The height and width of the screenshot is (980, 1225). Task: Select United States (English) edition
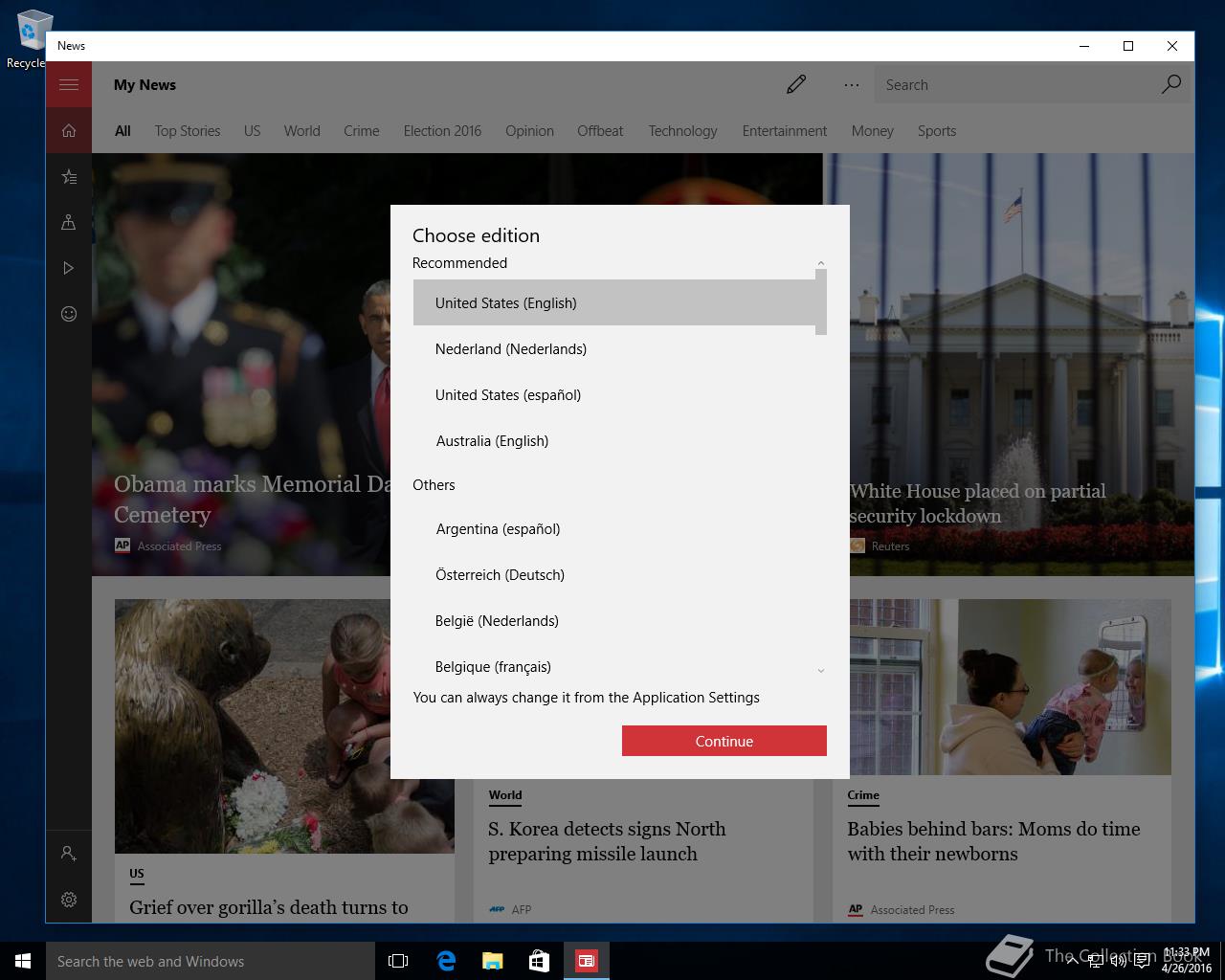[x=613, y=303]
